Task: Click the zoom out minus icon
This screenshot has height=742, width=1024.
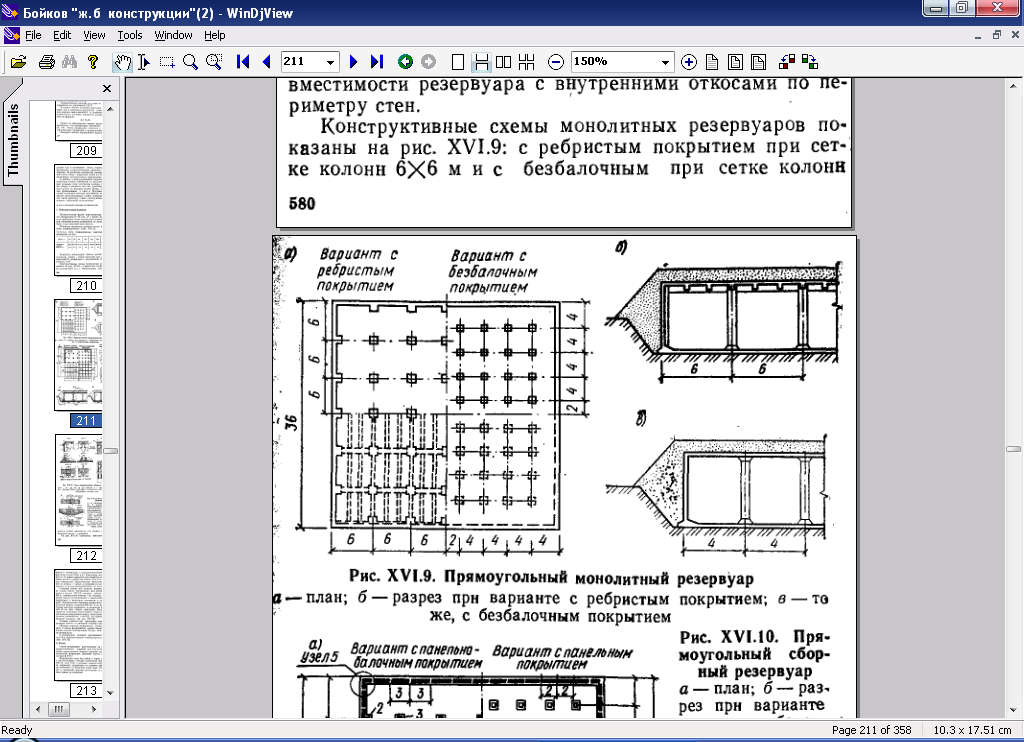Action: coord(556,62)
